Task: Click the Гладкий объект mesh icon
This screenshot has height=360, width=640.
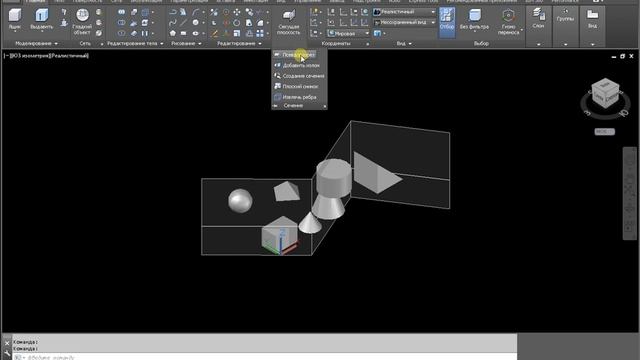Action: (82, 15)
